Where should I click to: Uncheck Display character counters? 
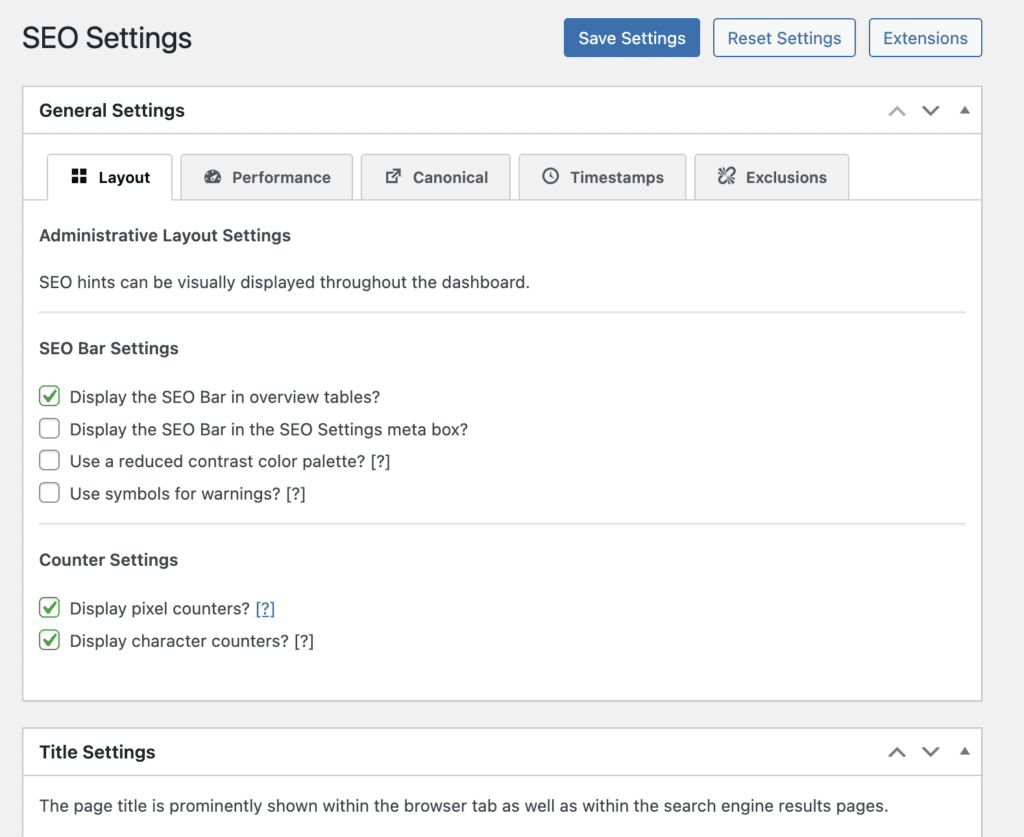(50, 640)
